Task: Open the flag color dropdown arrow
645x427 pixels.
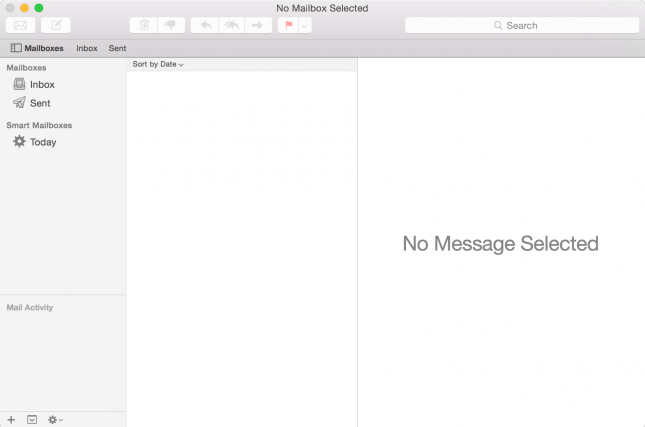Action: click(304, 26)
